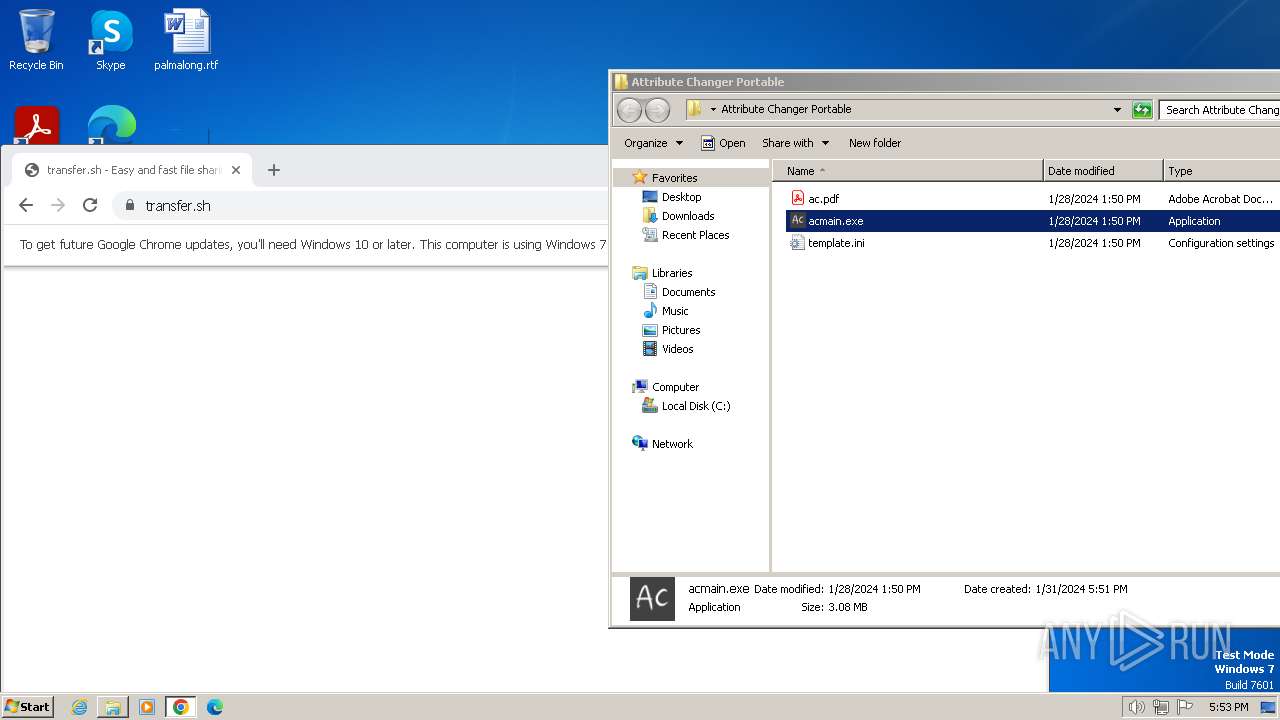
Task: Open the Recycle Bin desktop icon
Action: [x=36, y=40]
